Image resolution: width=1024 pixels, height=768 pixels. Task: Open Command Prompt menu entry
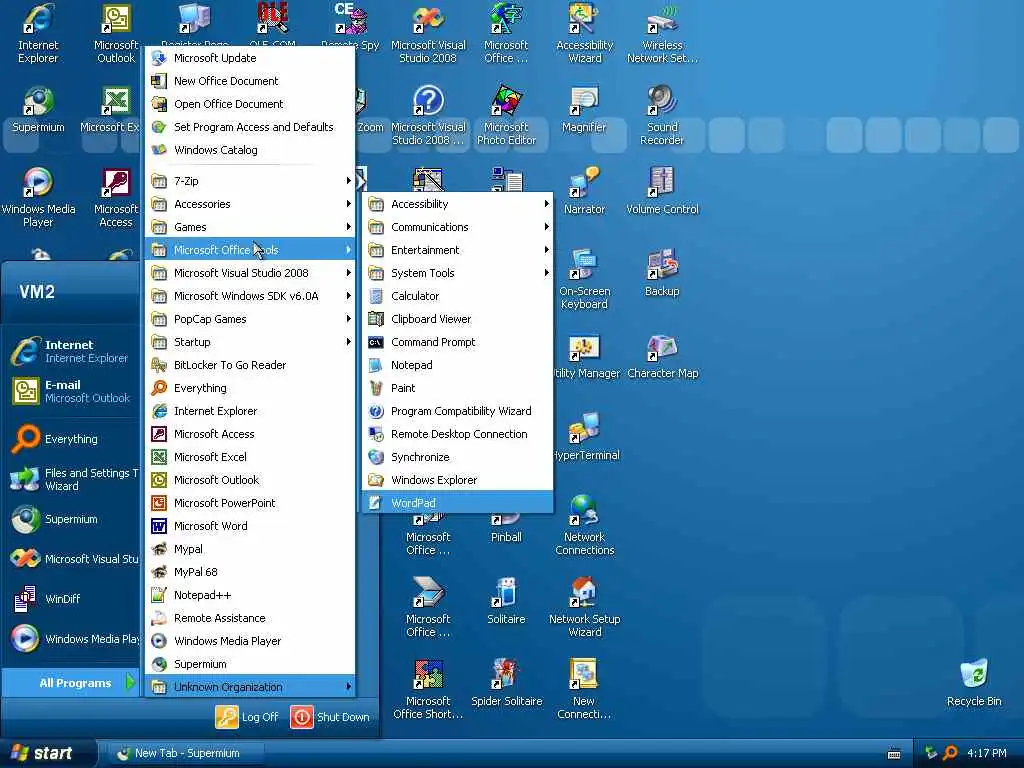(457, 342)
